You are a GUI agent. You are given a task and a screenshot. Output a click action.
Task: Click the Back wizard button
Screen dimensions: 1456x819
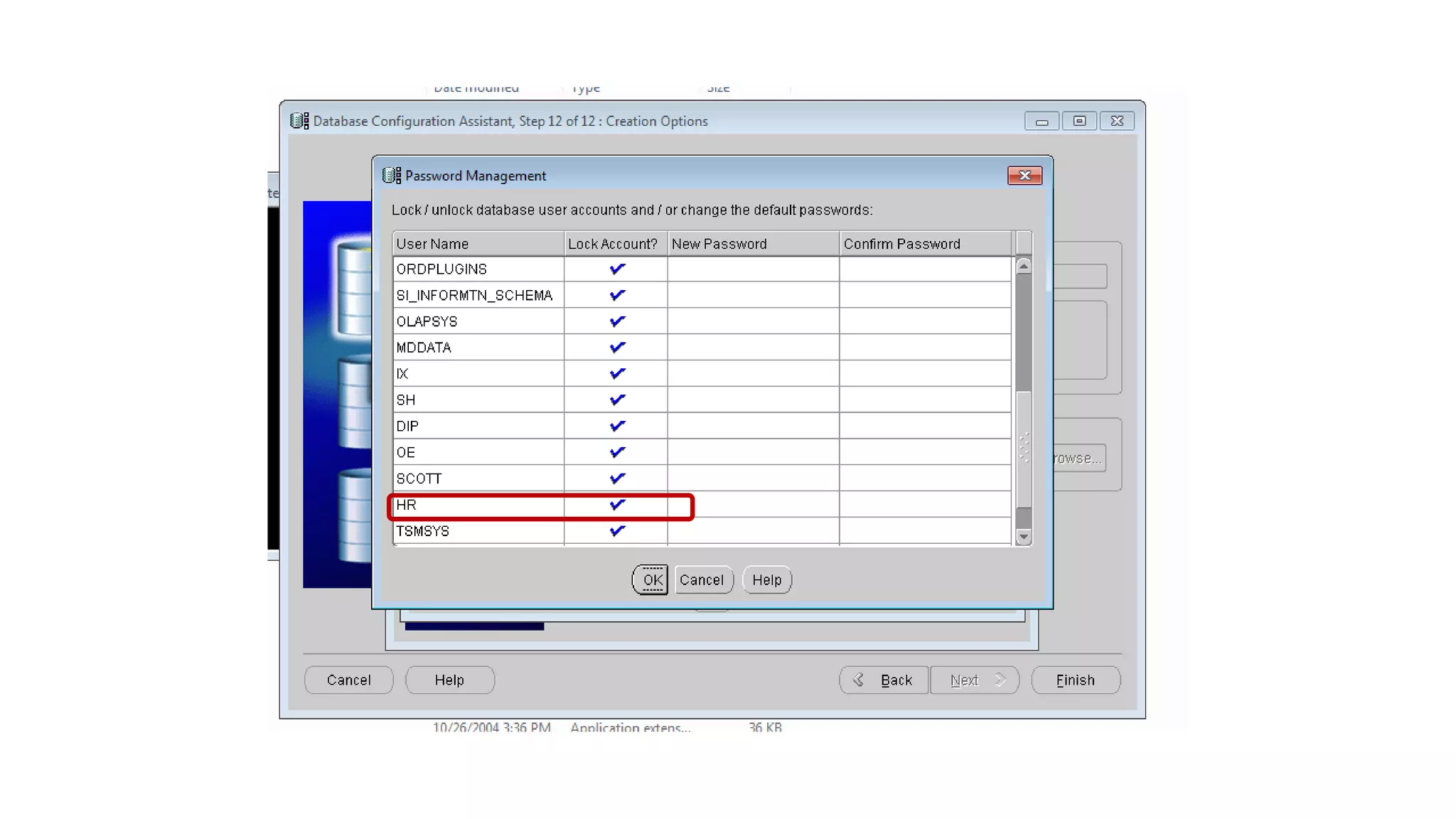pos(884,680)
